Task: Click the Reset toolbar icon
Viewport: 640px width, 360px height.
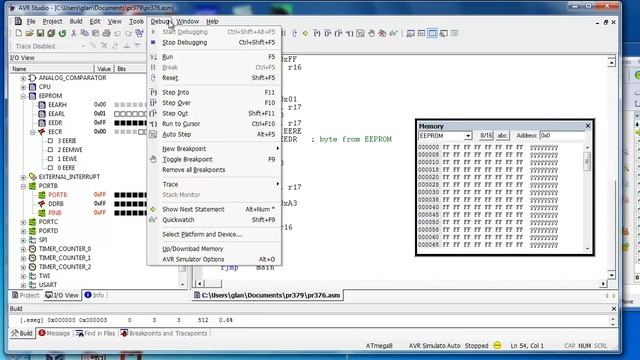Action: tap(295, 33)
